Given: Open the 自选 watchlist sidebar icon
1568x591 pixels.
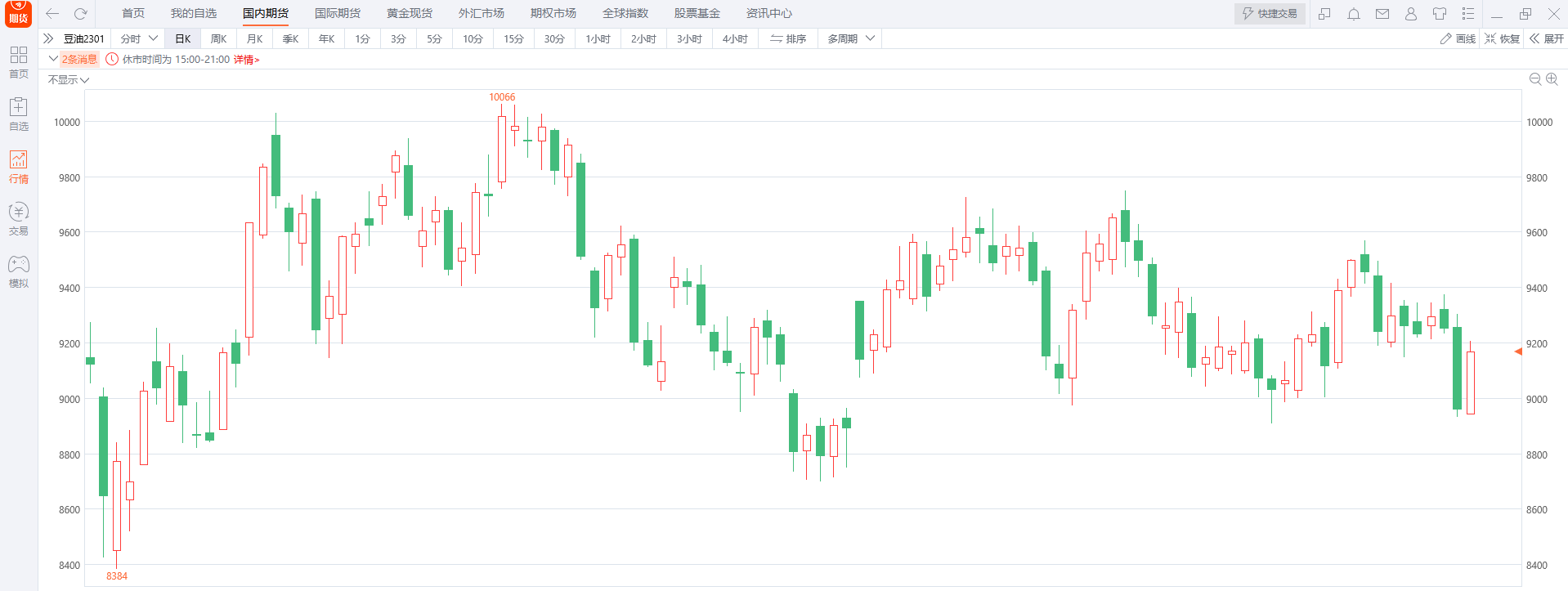Looking at the screenshot, I should (18, 114).
